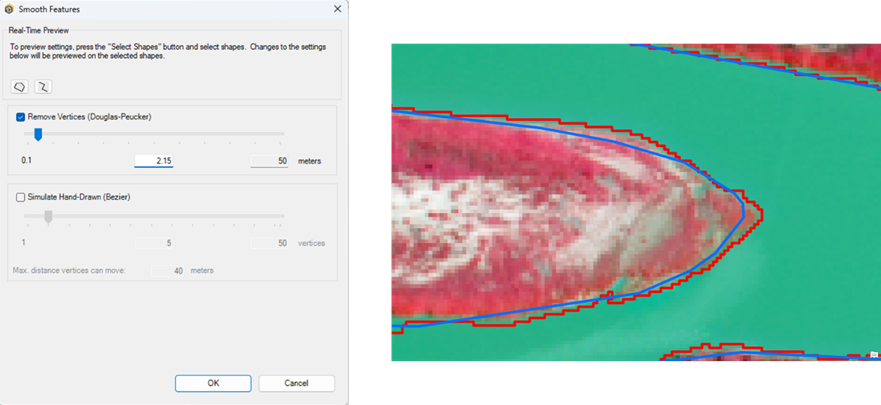The width and height of the screenshot is (881, 405).
Task: Close the Smooth Features dialog
Action: [337, 9]
